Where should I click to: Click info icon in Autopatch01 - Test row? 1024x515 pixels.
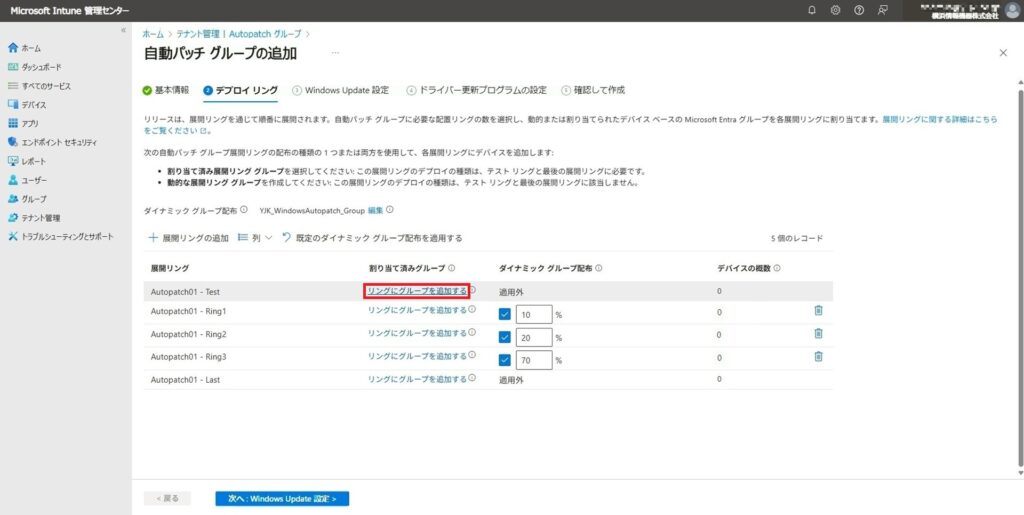click(x=472, y=290)
